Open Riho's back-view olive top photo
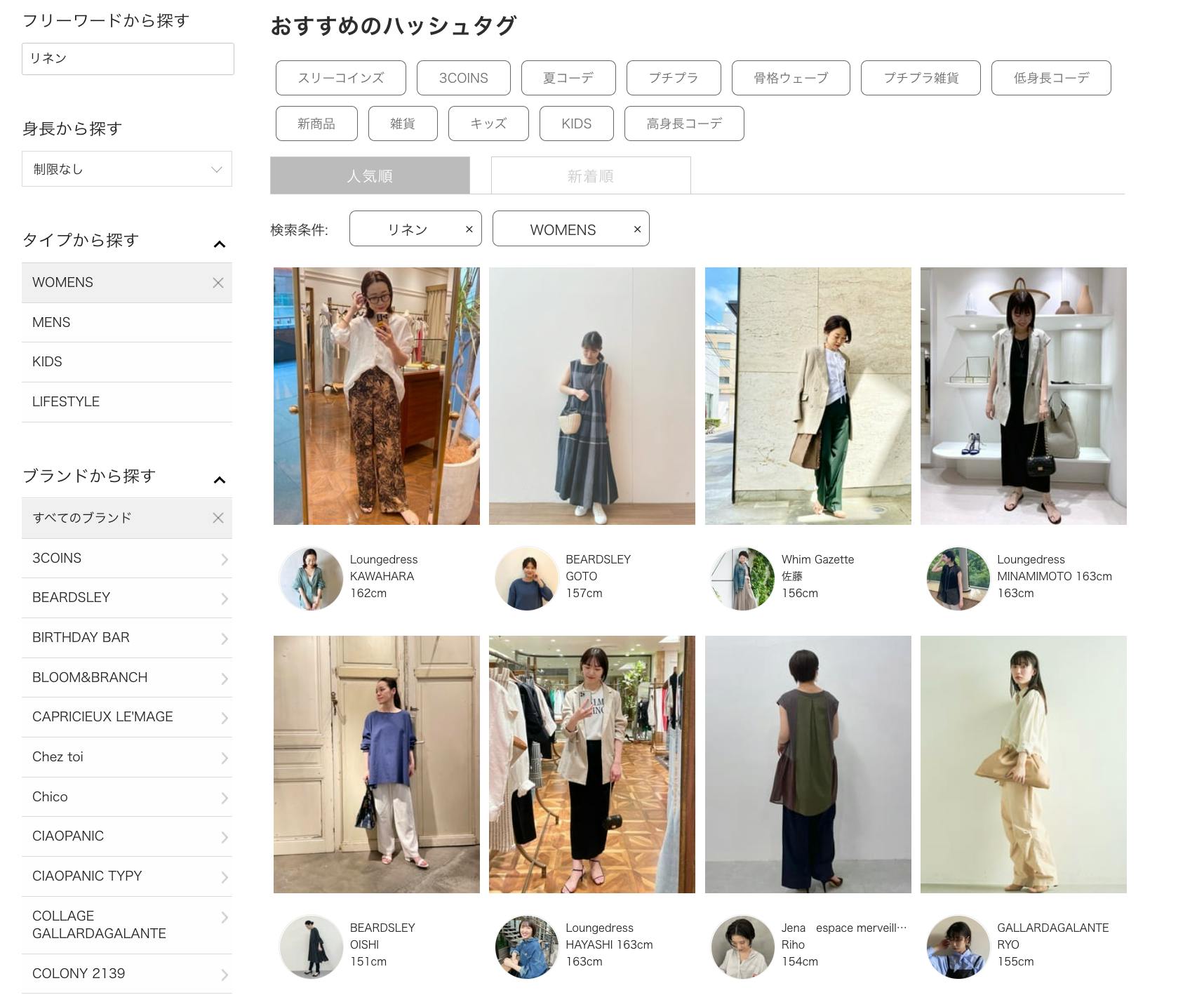This screenshot has height=995, width=1204. tap(808, 764)
